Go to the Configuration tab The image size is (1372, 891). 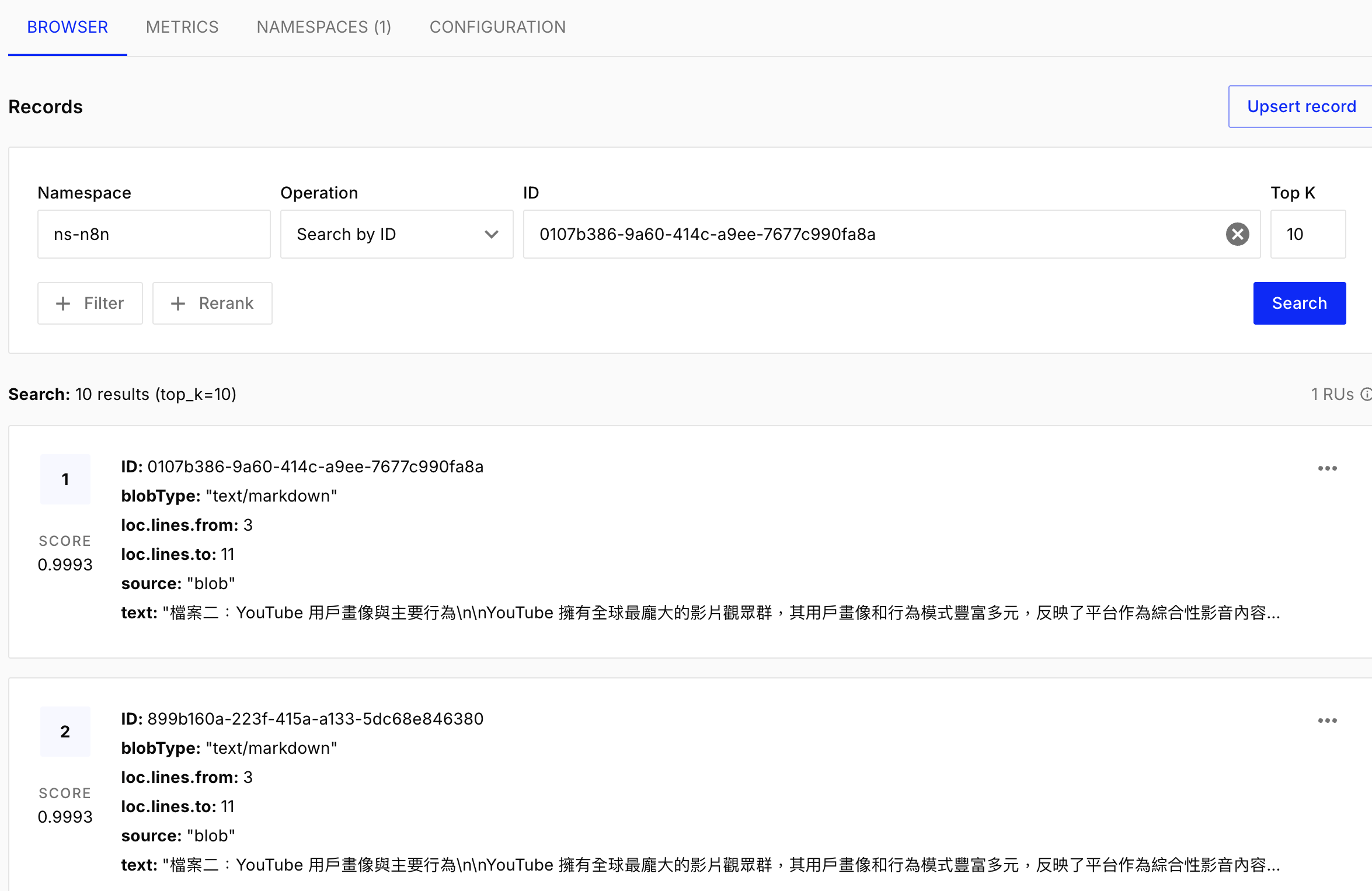pos(497,27)
